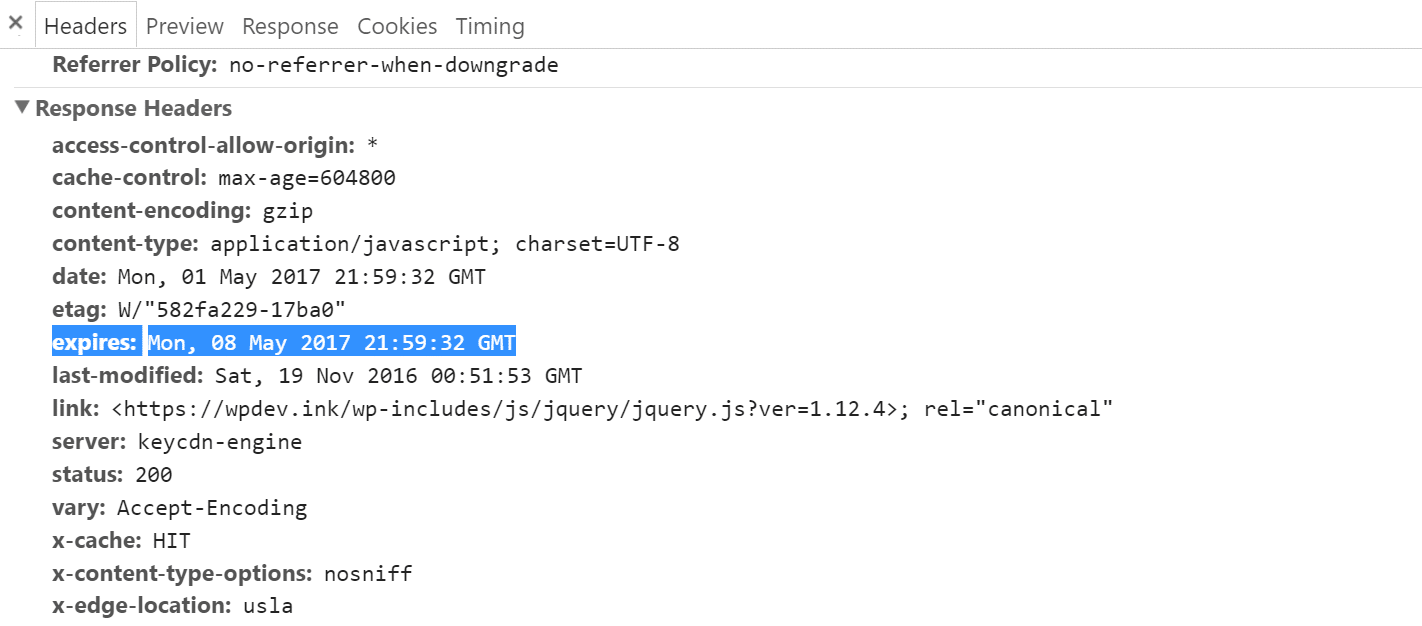
Task: Click the content-type header value
Action: tap(444, 244)
